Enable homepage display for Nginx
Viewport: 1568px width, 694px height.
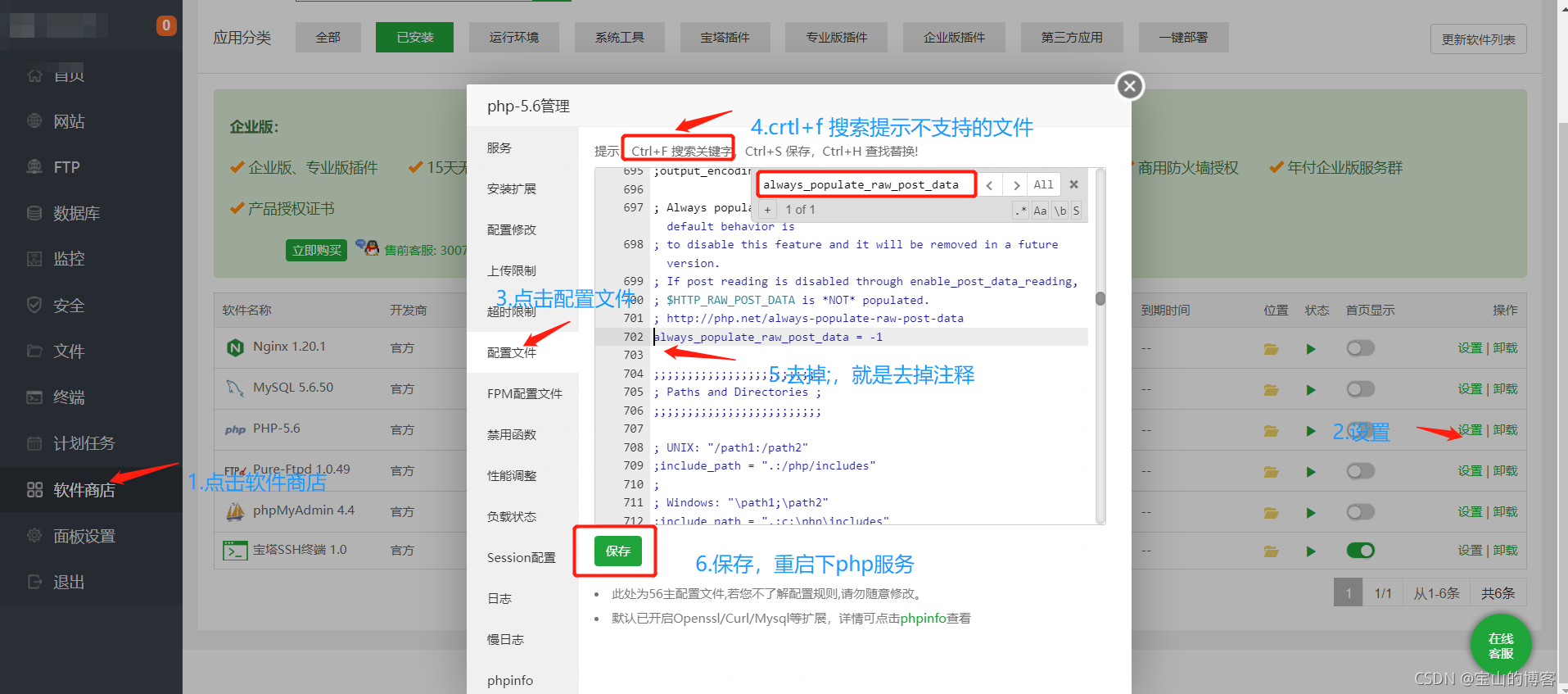click(x=1360, y=349)
